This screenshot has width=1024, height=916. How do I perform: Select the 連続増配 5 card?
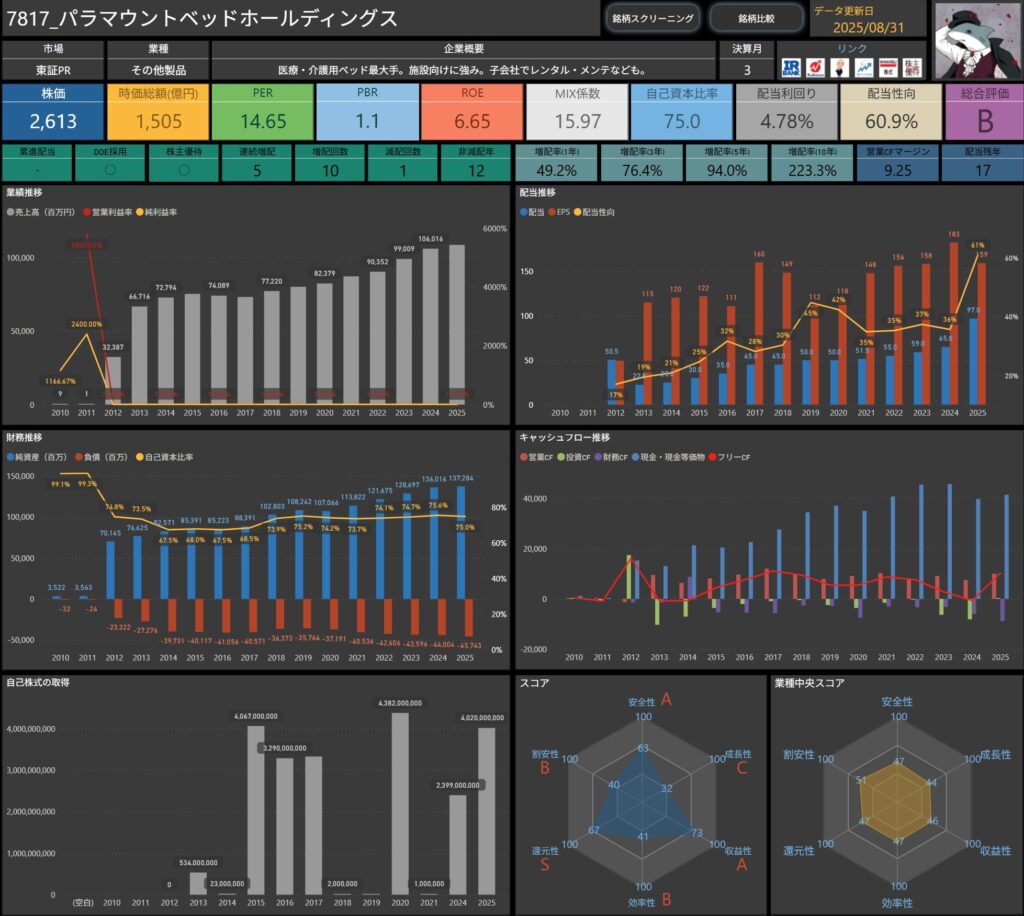(x=257, y=163)
